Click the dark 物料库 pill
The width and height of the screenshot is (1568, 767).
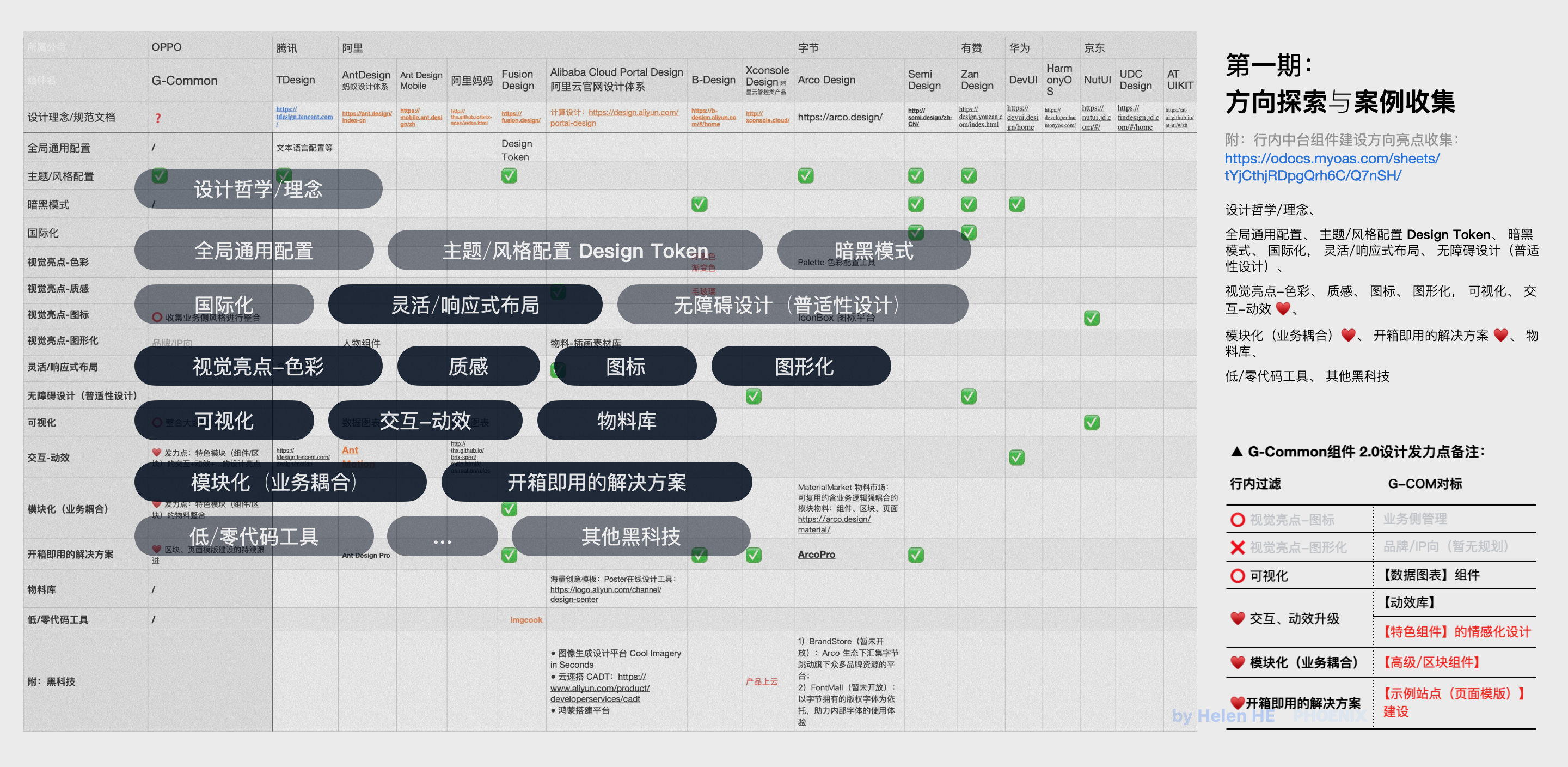pos(627,421)
